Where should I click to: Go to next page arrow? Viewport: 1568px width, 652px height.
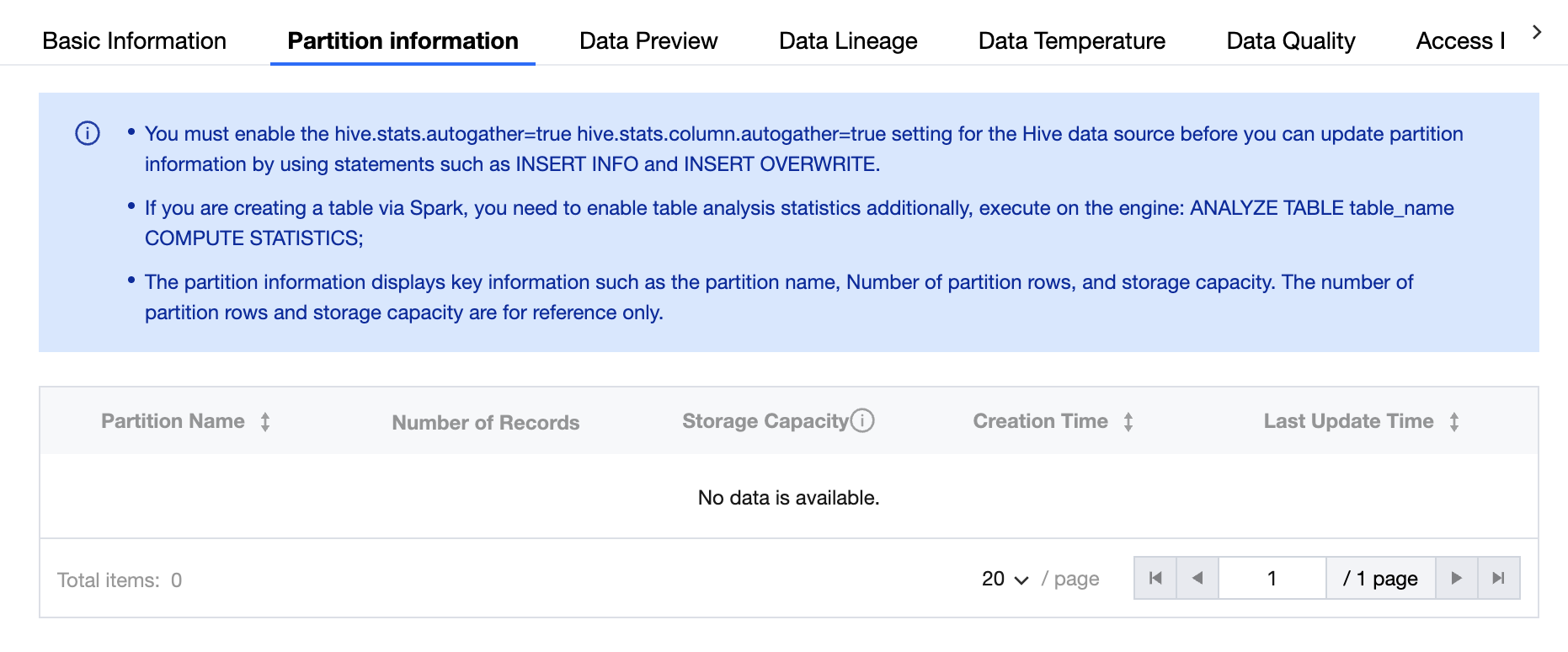coord(1456,578)
